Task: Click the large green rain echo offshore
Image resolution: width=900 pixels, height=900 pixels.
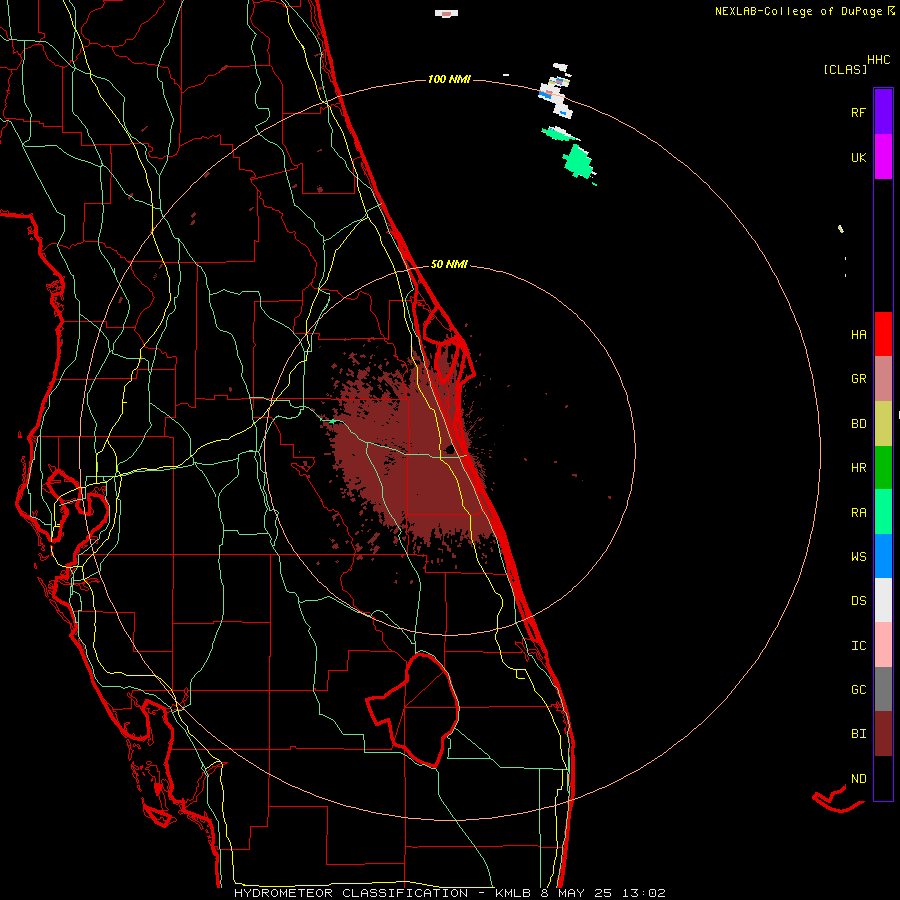Action: click(577, 161)
